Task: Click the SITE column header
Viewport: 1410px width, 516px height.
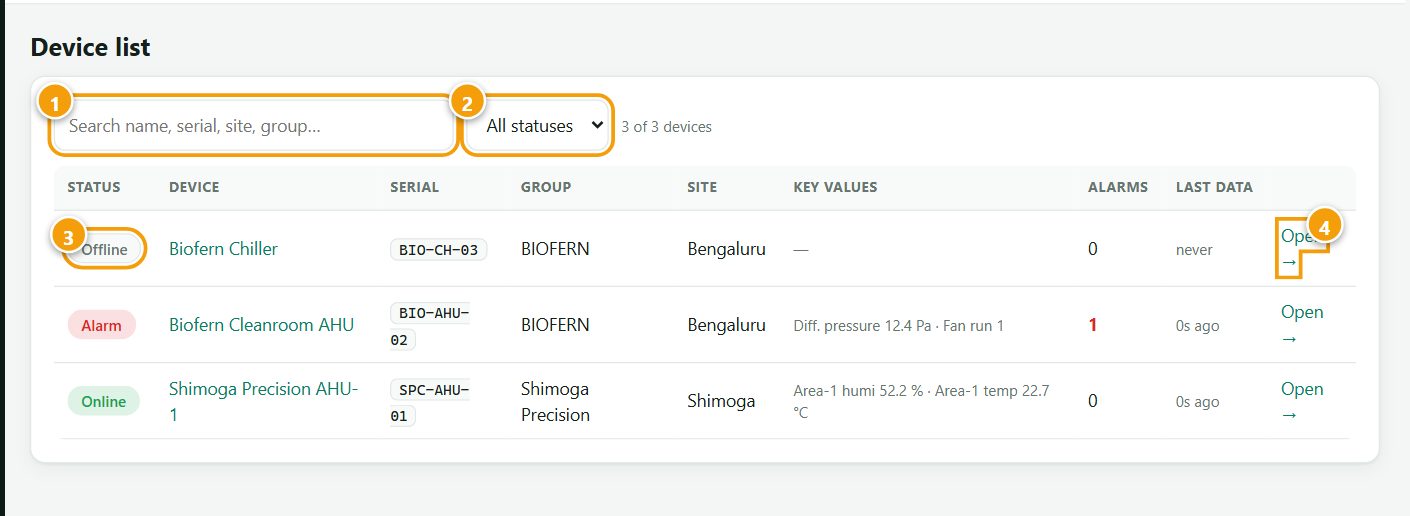Action: click(702, 187)
